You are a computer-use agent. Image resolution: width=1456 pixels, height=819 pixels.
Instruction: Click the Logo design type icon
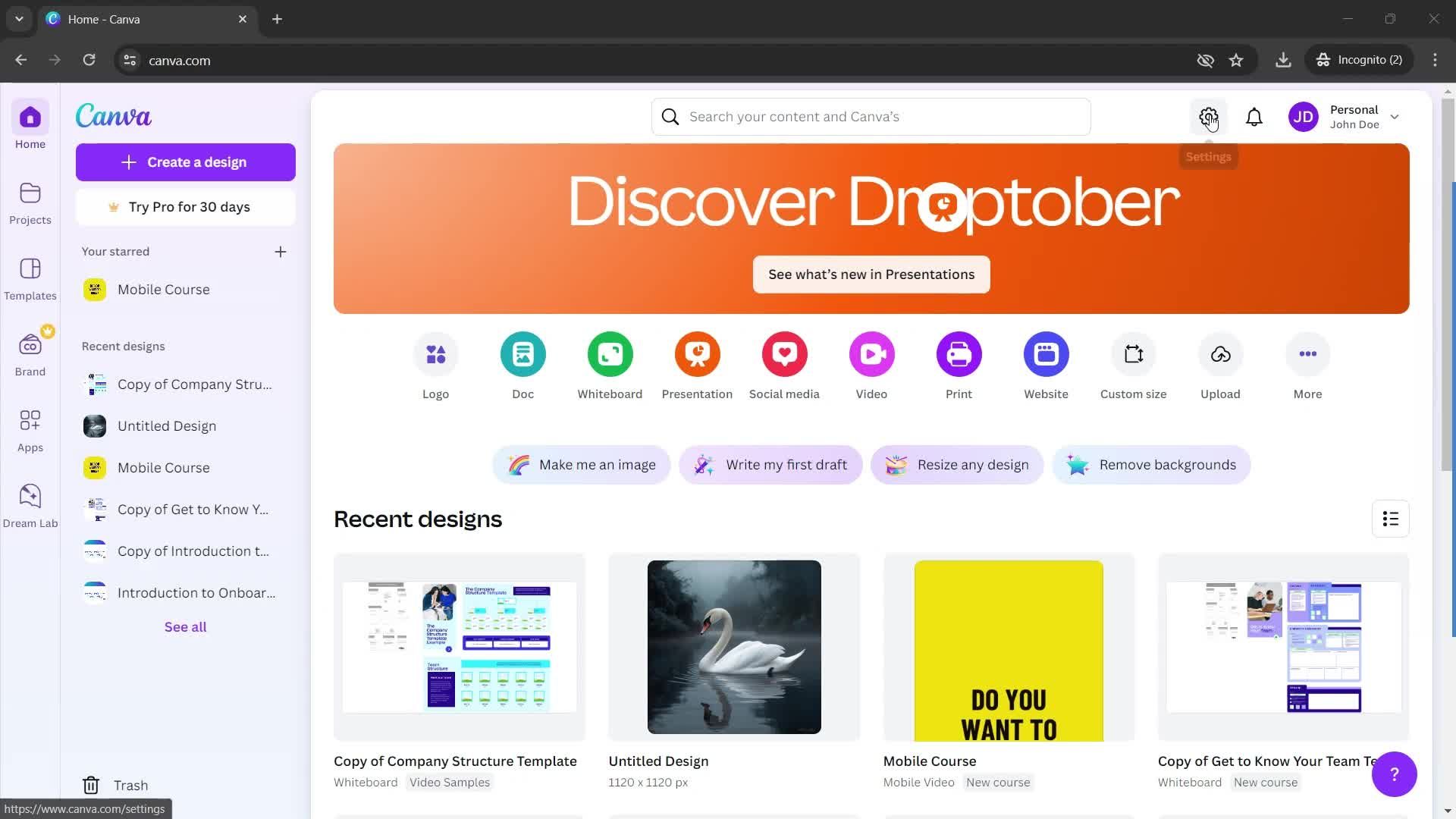[435, 353]
